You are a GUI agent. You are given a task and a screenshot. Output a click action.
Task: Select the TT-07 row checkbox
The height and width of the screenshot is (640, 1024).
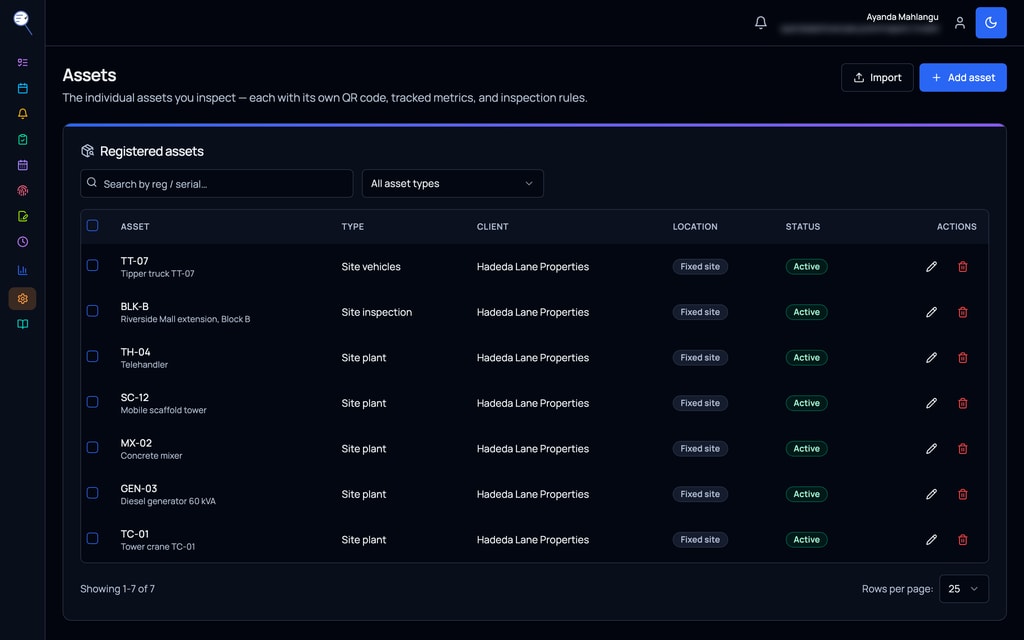(93, 265)
